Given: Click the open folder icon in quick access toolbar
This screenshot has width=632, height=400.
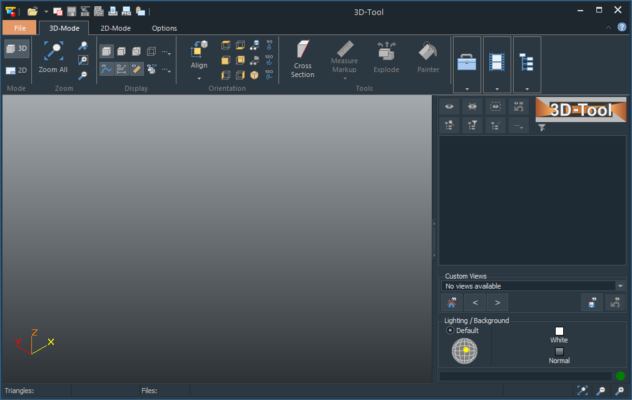Looking at the screenshot, I should 32,11.
